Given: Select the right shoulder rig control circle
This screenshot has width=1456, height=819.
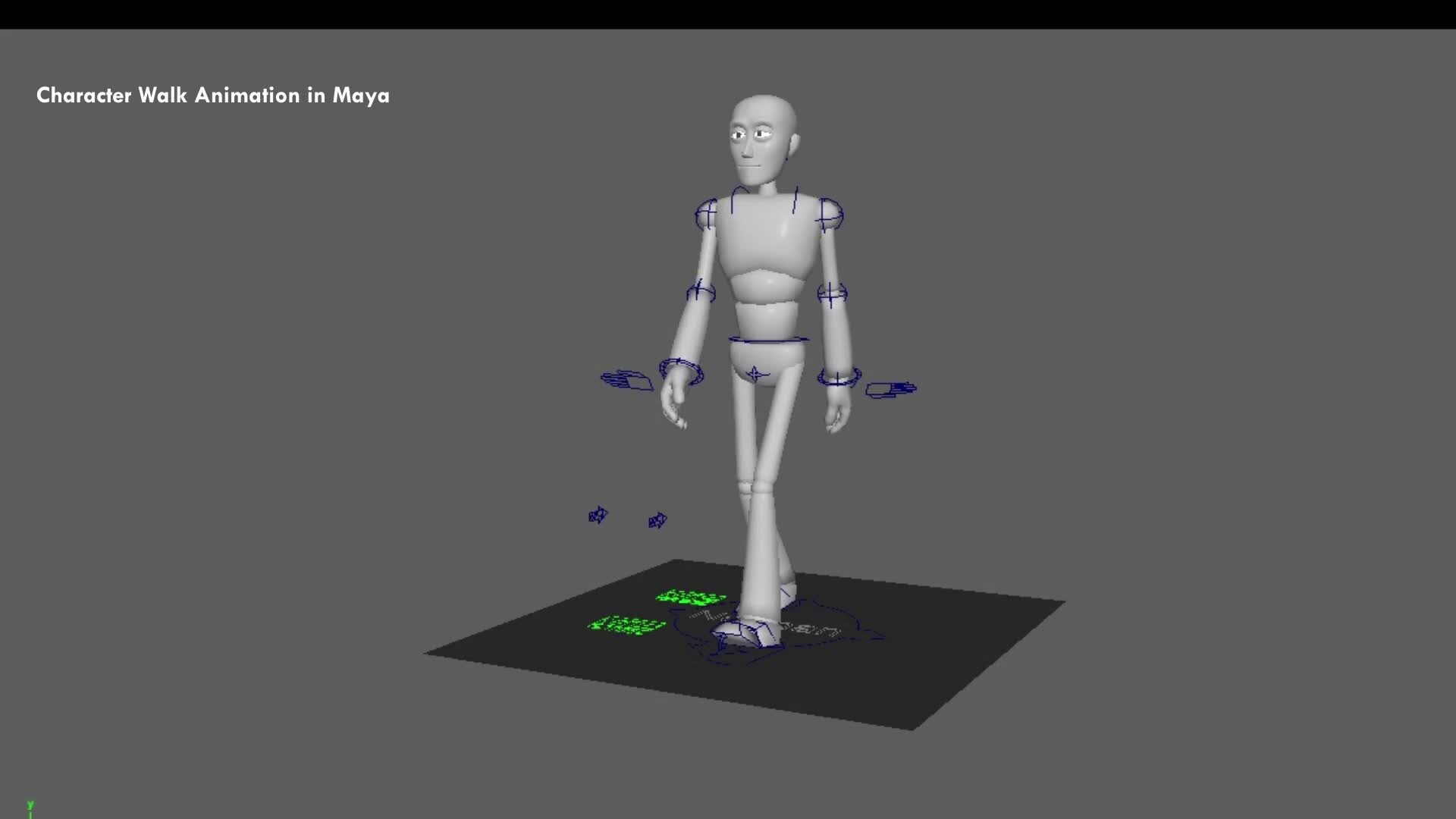Looking at the screenshot, I should tap(705, 212).
